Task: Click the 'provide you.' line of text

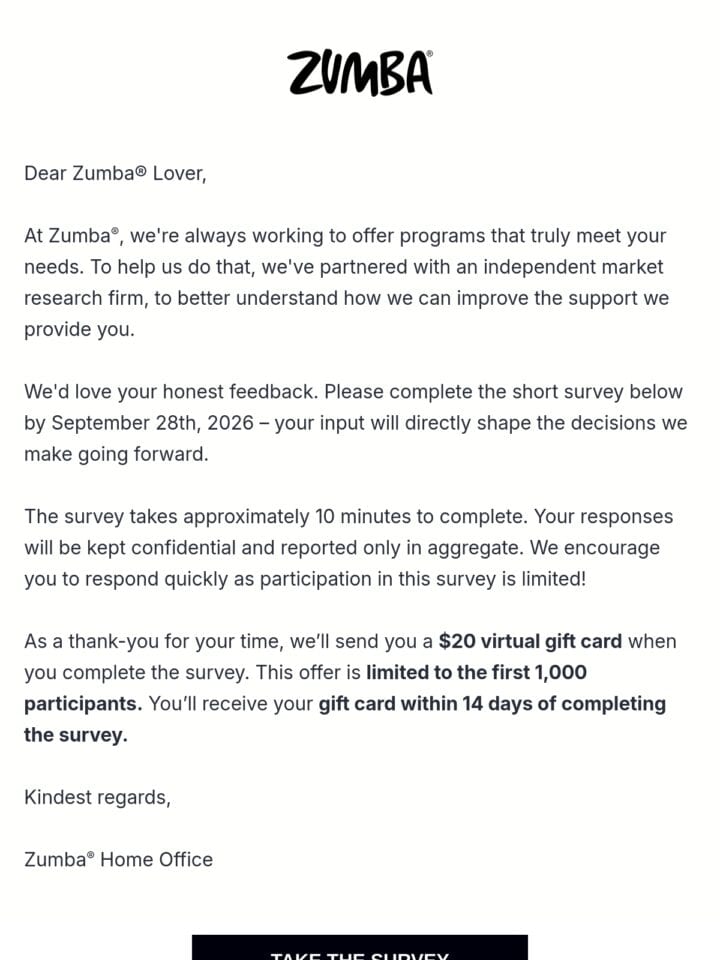Action: pos(79,330)
